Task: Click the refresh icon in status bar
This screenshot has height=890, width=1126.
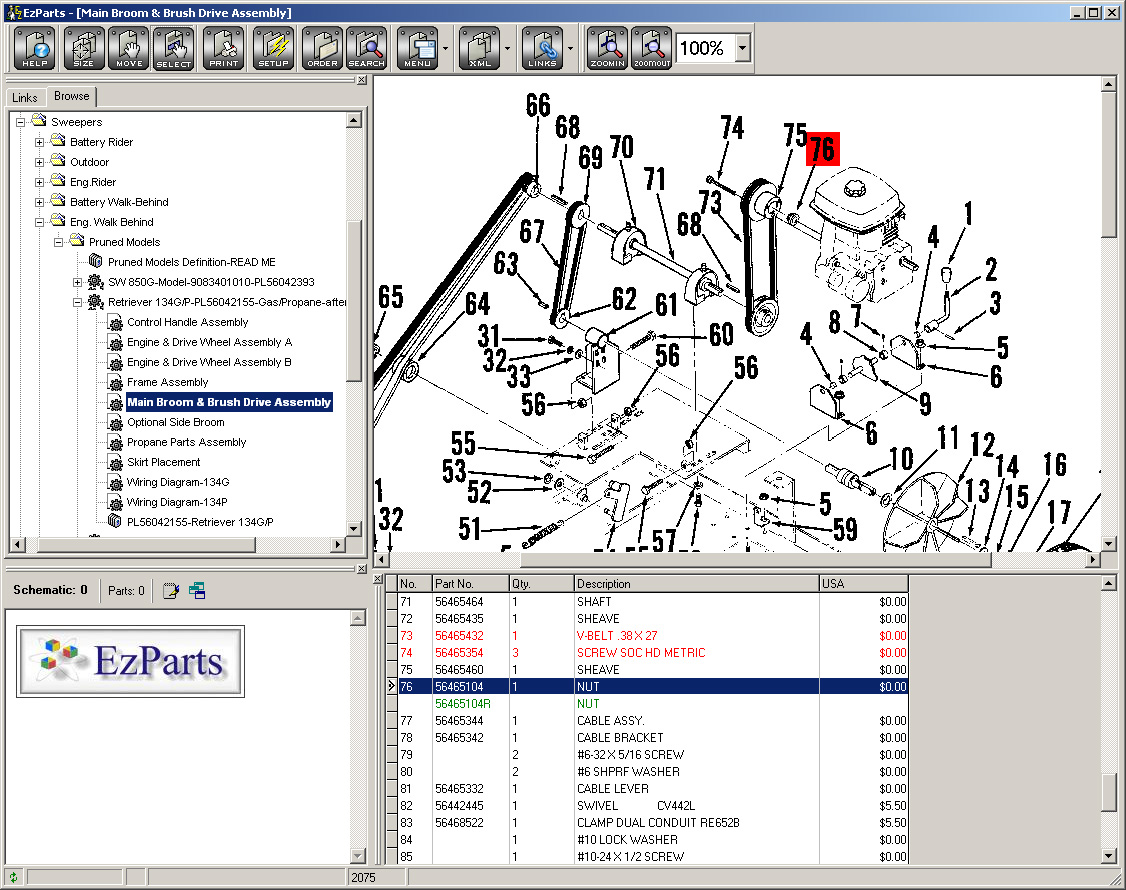Action: pos(13,877)
